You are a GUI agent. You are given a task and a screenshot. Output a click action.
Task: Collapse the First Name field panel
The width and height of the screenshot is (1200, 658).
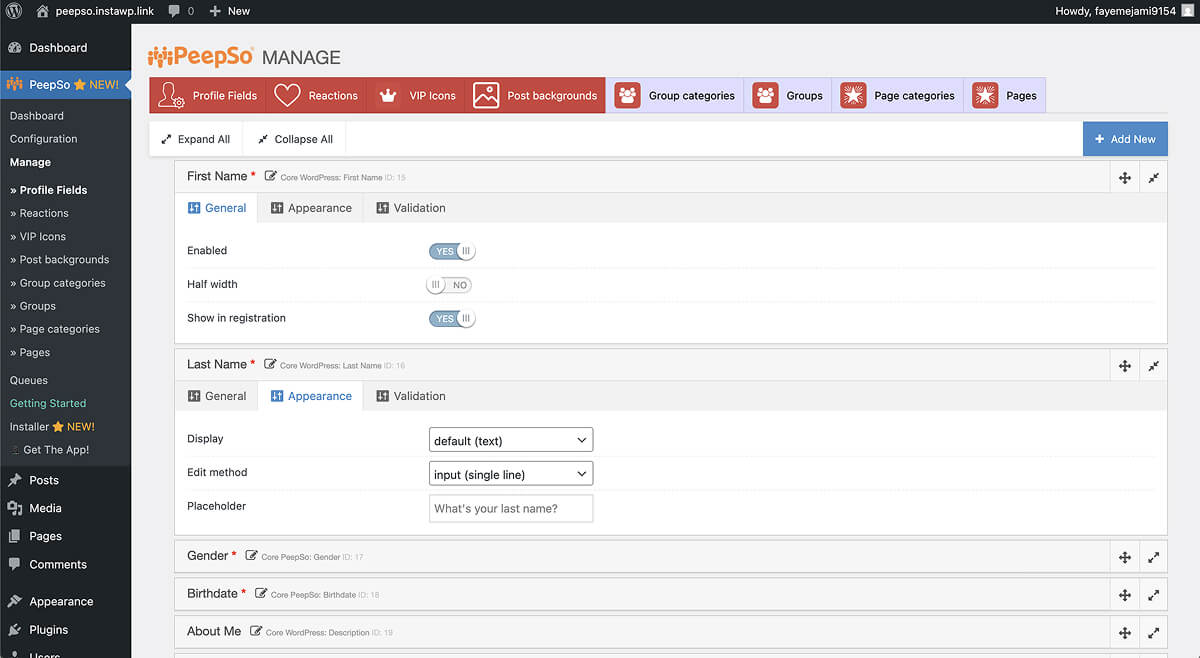pos(1153,177)
